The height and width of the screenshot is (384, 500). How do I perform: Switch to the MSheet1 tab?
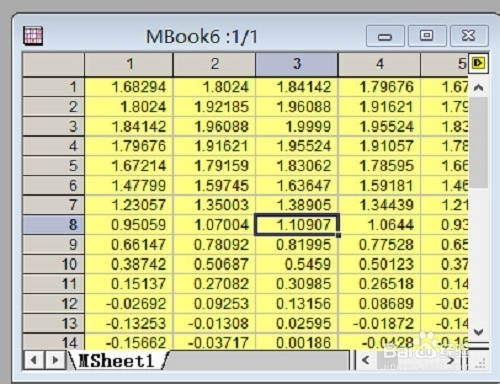[117, 360]
